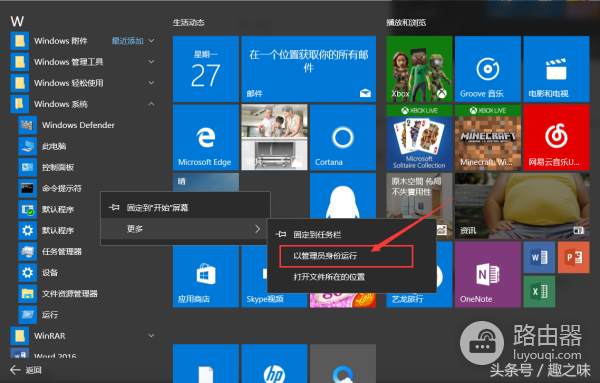The height and width of the screenshot is (383, 600).
Task: Jump to the W letter header
Action: (17, 21)
